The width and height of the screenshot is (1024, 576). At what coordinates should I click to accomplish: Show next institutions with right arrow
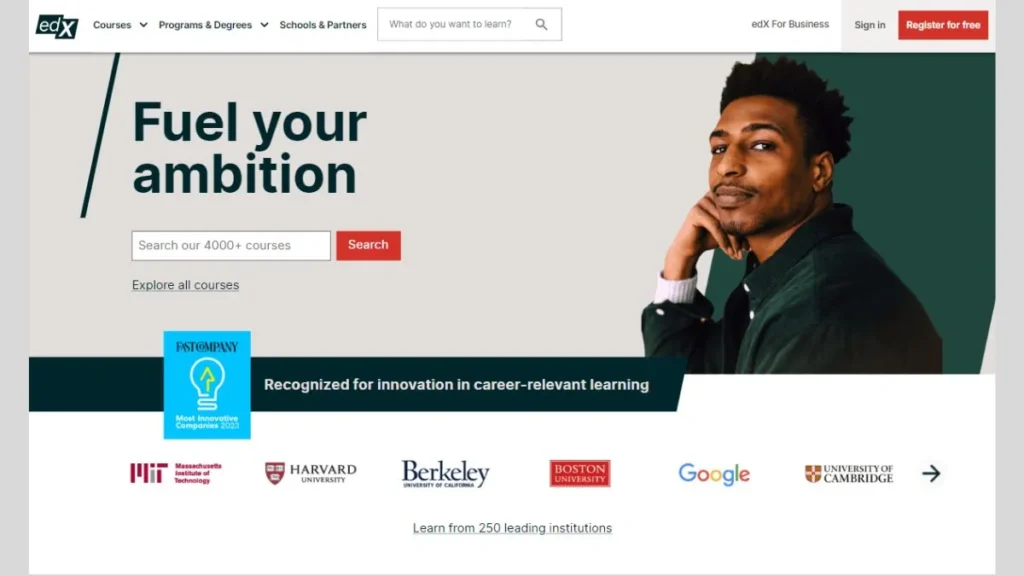[931, 473]
